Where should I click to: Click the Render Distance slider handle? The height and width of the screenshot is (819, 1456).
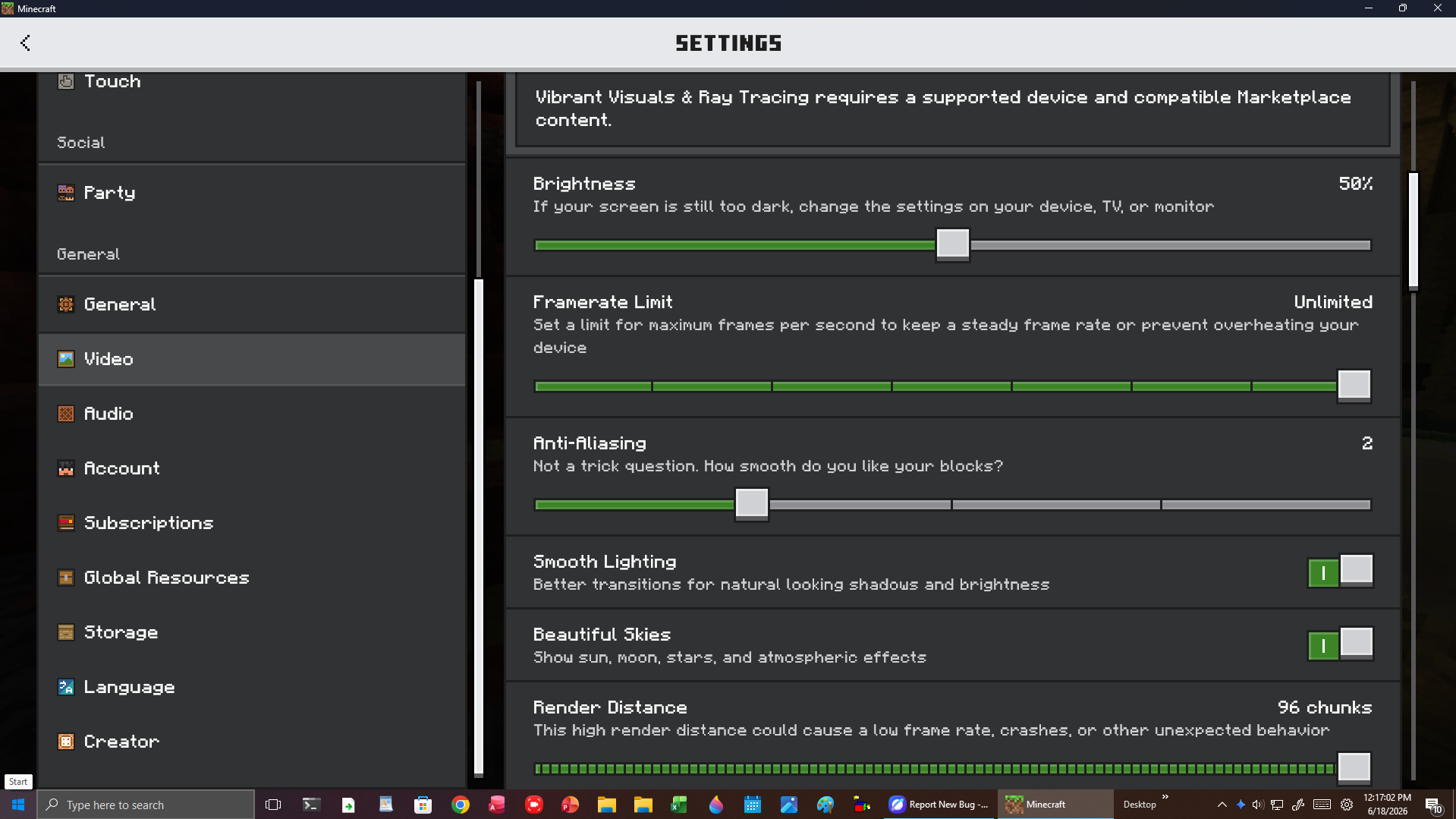[x=1354, y=767]
